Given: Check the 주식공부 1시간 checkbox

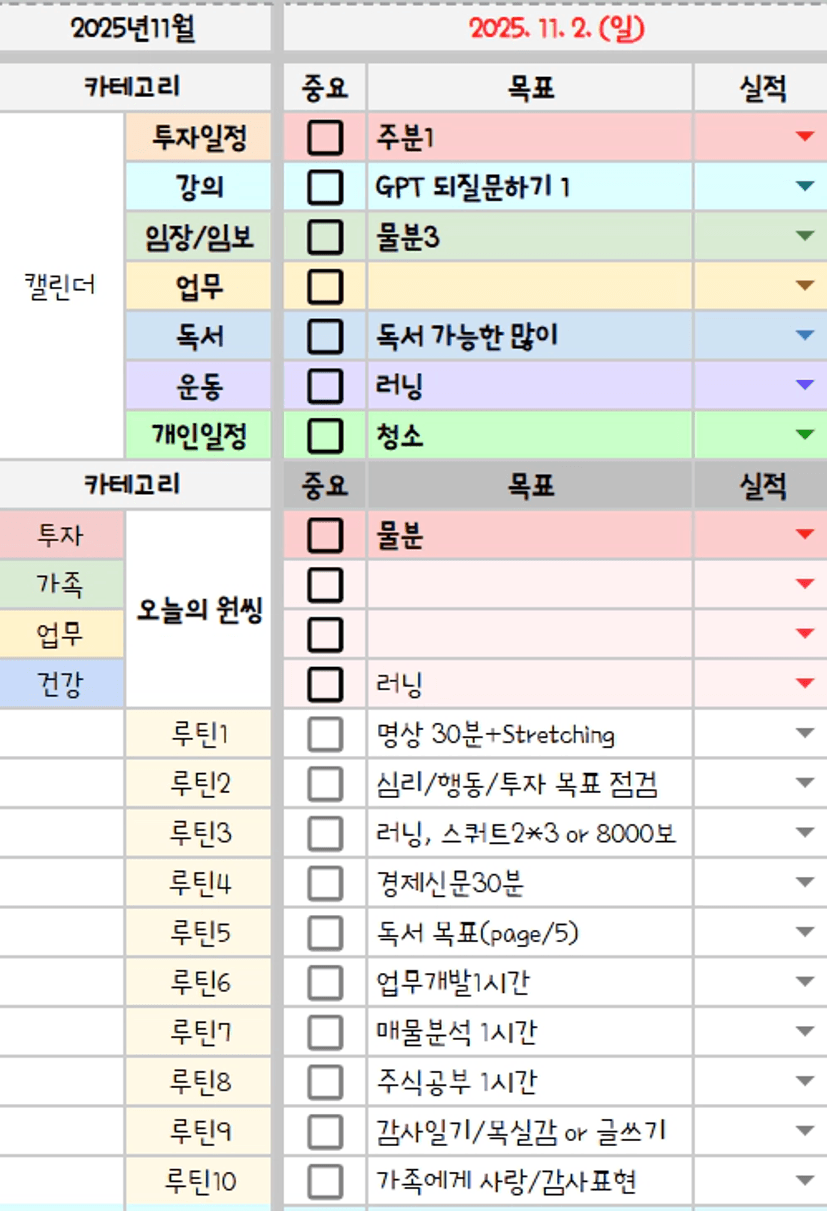Looking at the screenshot, I should (x=325, y=1083).
